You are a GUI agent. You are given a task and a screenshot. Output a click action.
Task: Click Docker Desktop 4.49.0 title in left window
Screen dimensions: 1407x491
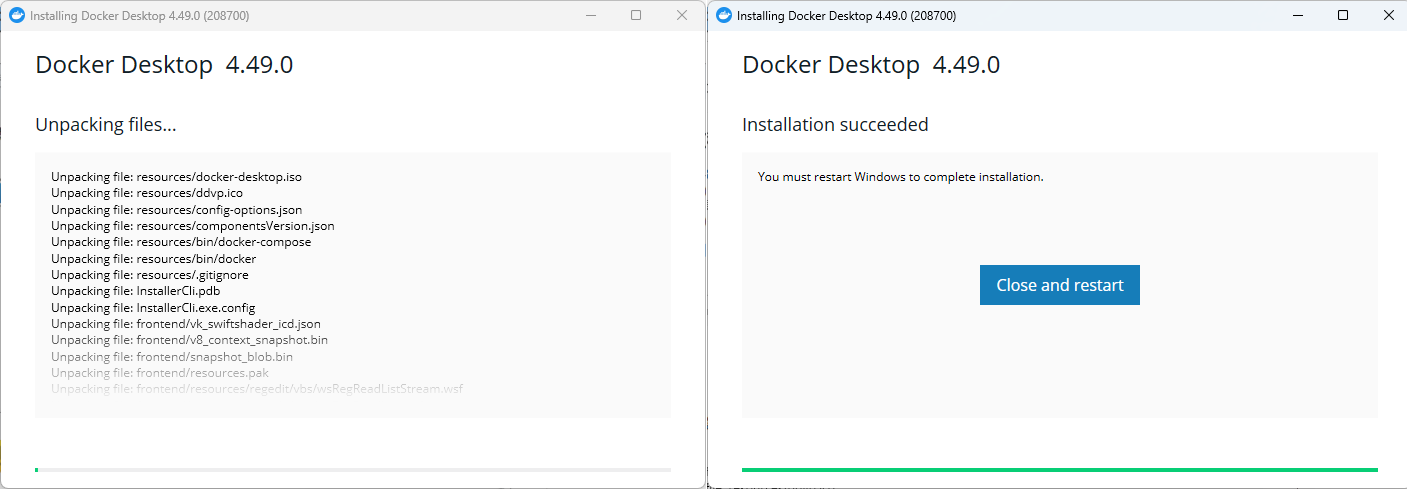tap(164, 66)
